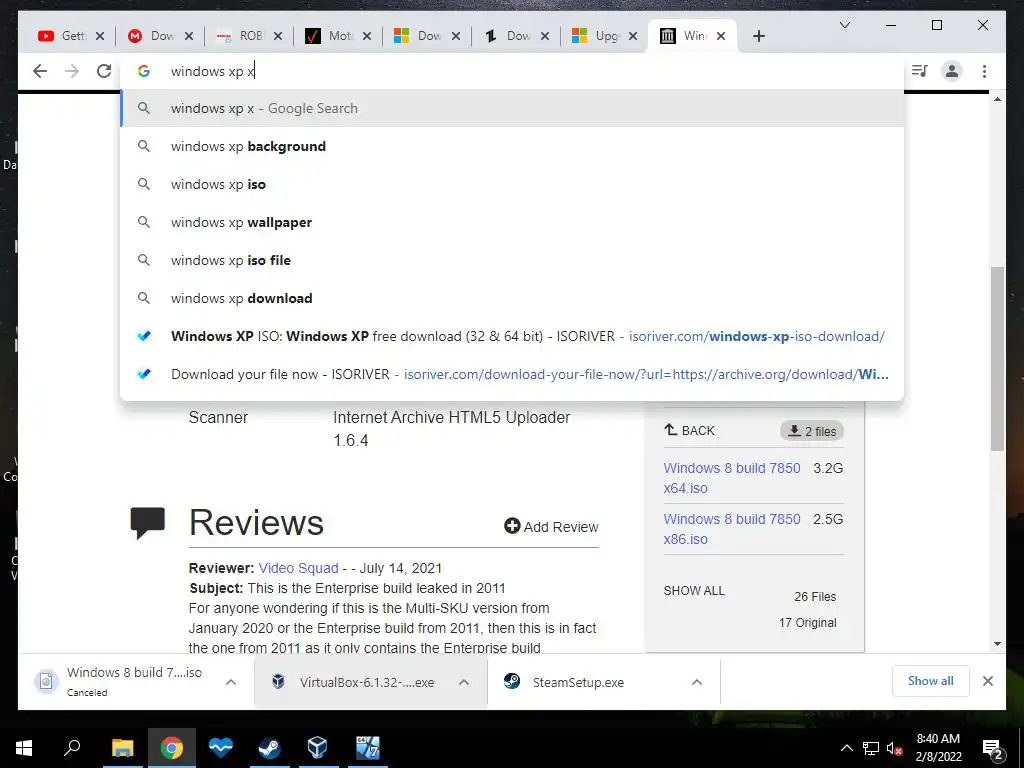The width and height of the screenshot is (1024, 768).
Task: Open the ISORIVER Windows XP ISO suggestion
Action: point(513,336)
